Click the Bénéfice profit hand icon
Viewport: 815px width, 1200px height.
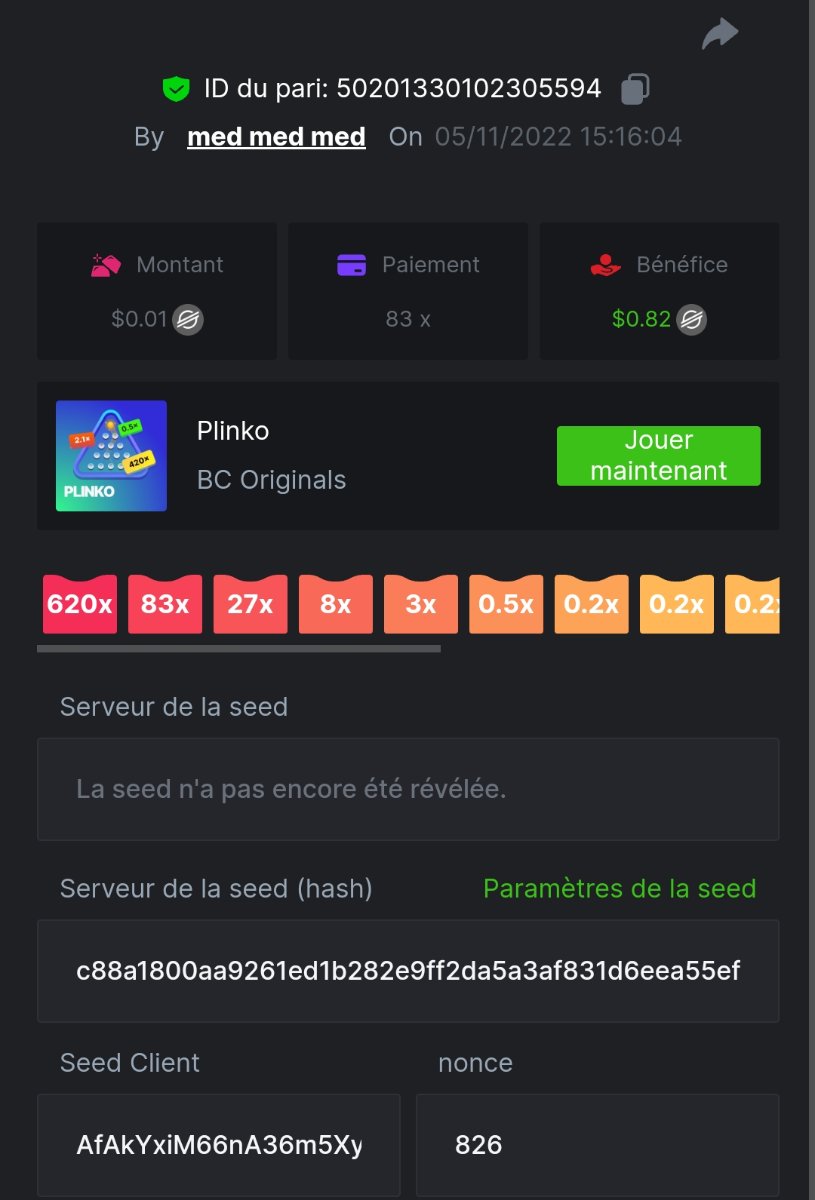(x=606, y=265)
